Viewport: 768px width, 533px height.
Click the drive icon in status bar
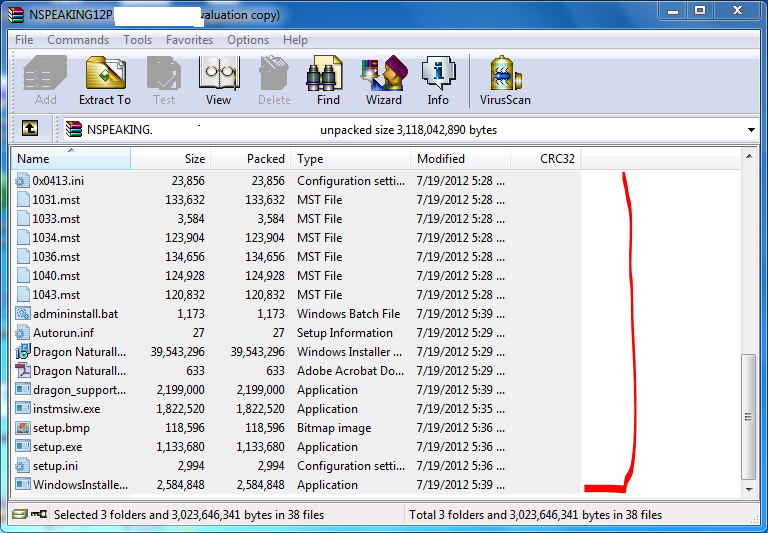pyautogui.click(x=20, y=514)
